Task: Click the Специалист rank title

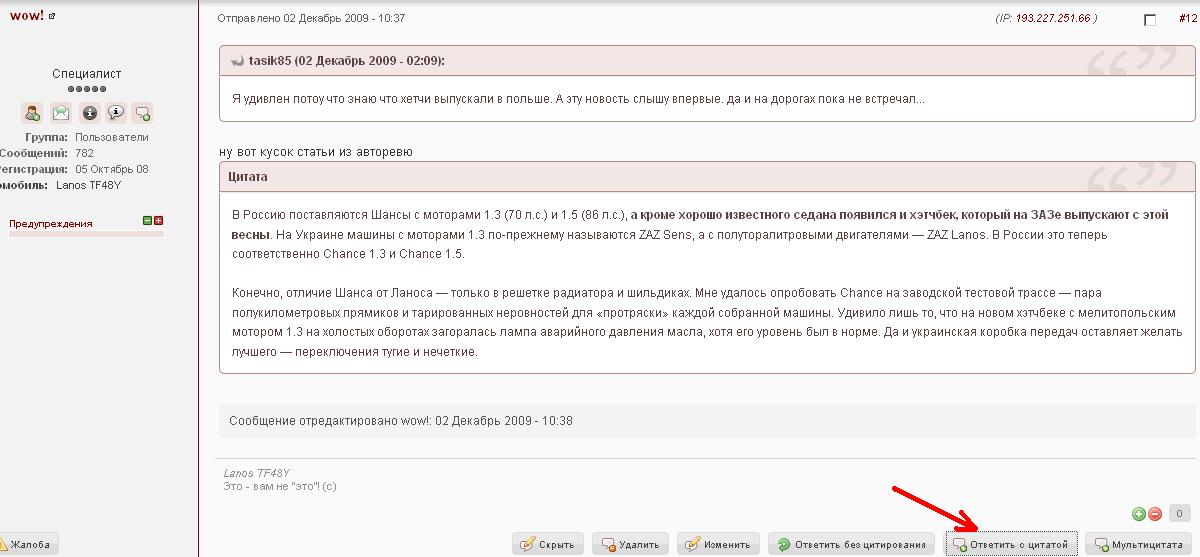Action: pos(87,74)
